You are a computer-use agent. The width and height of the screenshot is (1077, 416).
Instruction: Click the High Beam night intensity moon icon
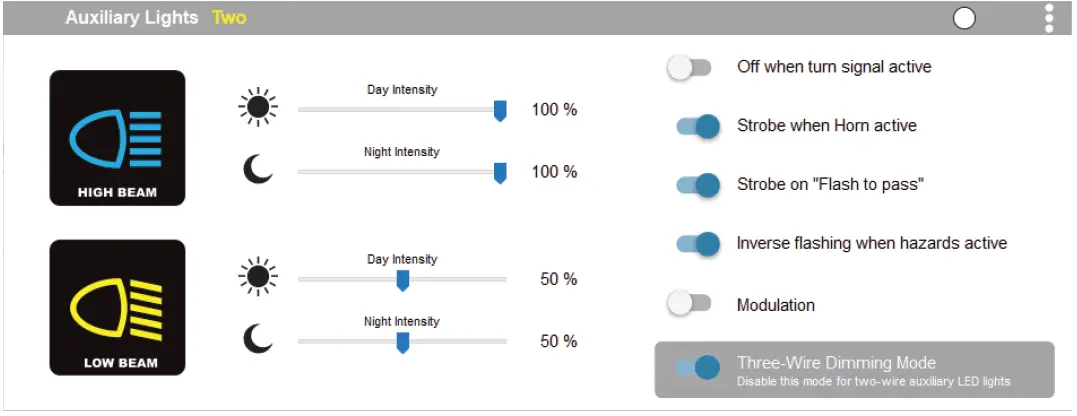click(x=258, y=170)
